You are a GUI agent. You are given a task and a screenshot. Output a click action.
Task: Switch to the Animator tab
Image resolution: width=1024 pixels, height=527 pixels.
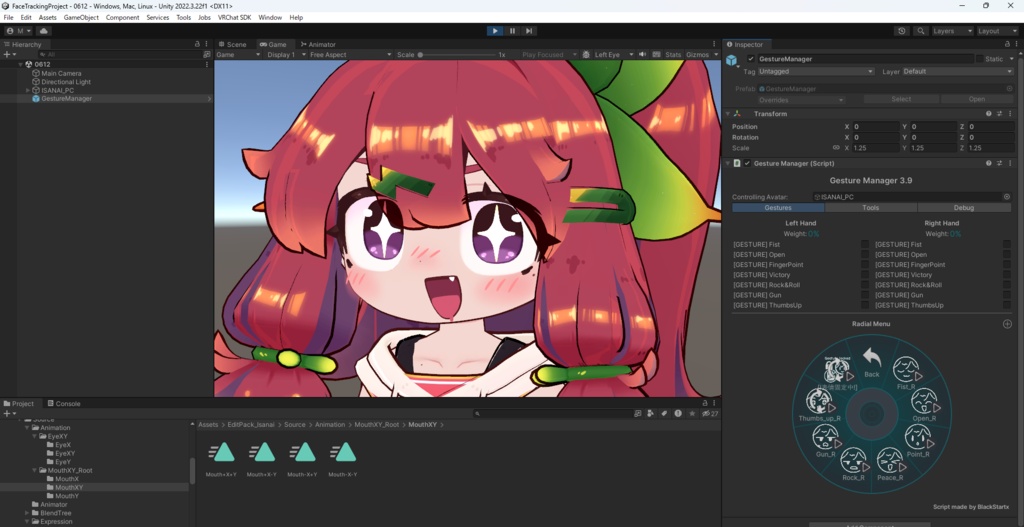pos(317,44)
